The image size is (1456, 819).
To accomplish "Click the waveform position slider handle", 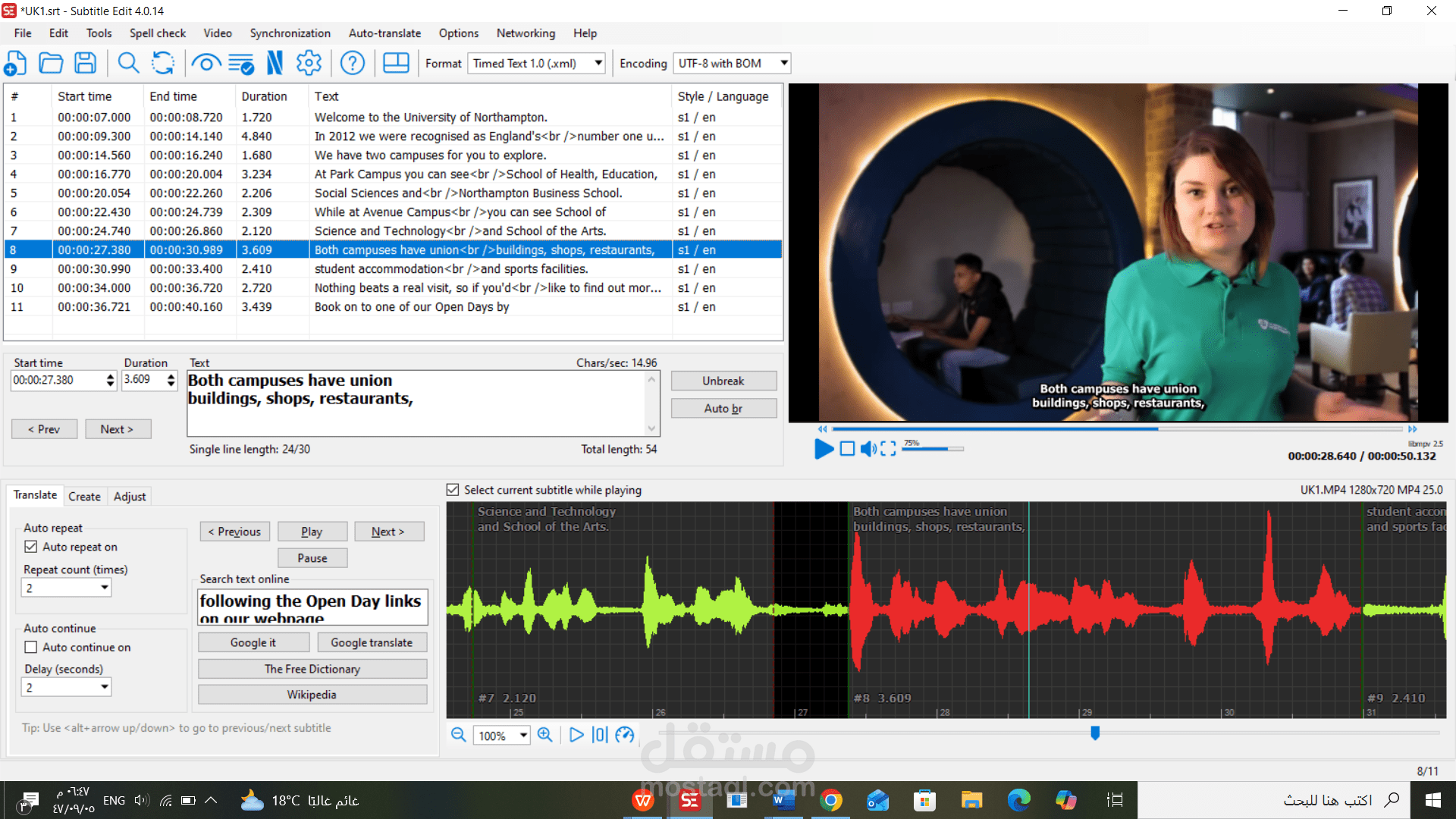I will pos(1095,733).
